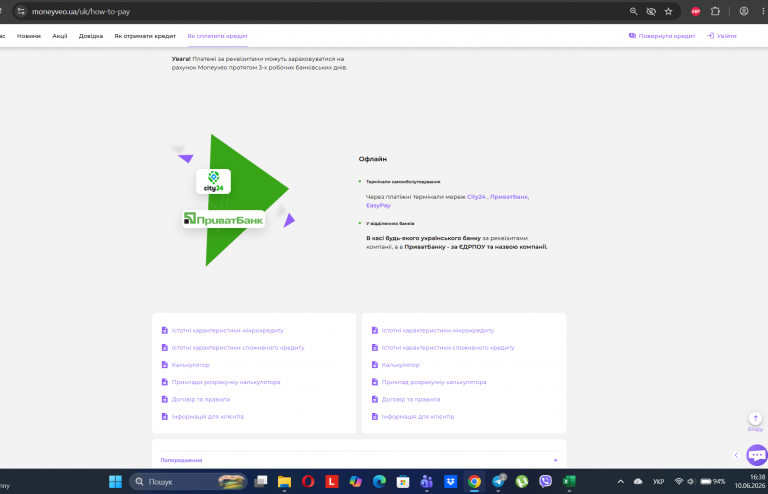Follow the EasyPay link
Image resolution: width=768 pixels, height=494 pixels.
378,206
